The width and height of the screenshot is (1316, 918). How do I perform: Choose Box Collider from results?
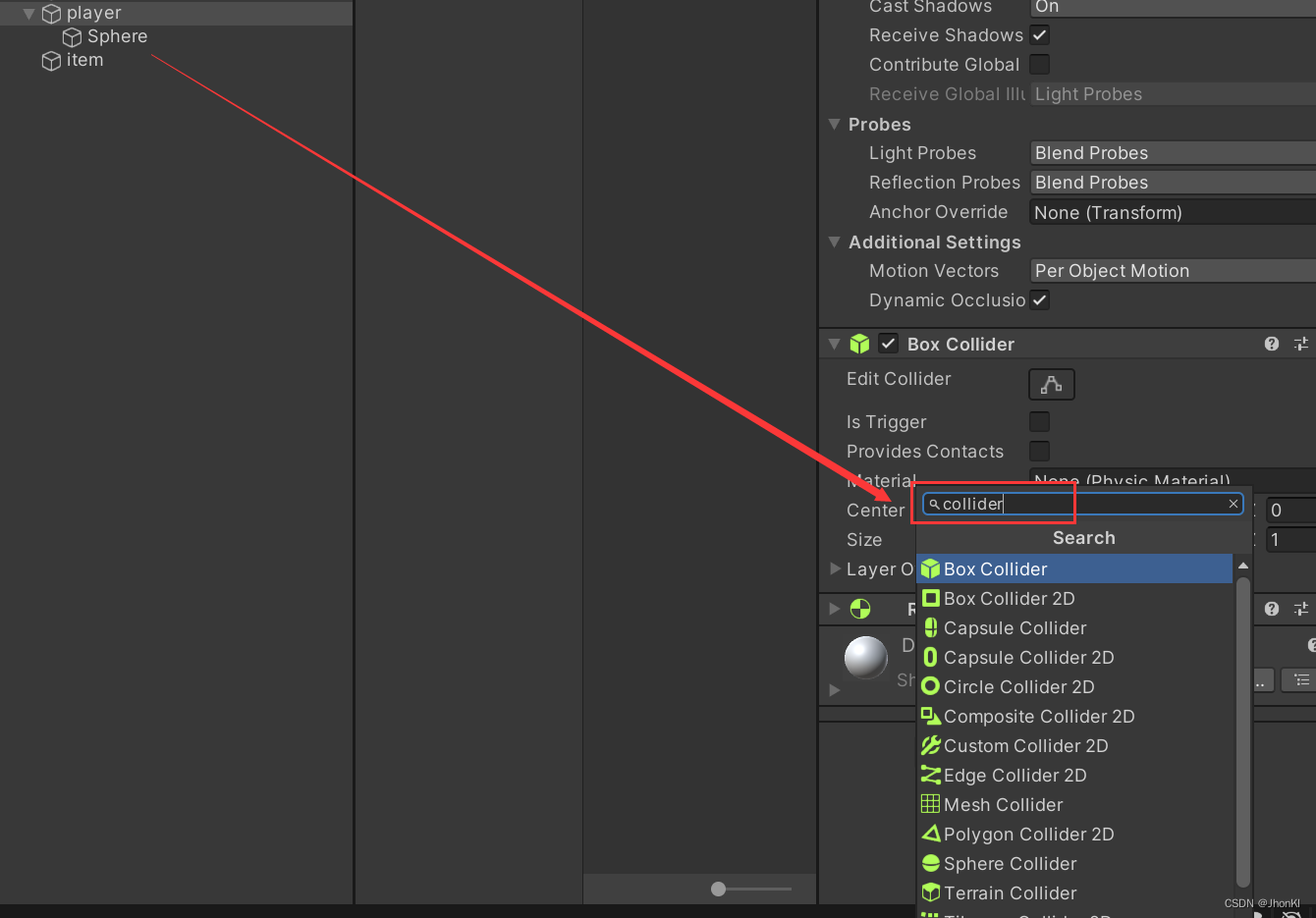pos(1074,569)
